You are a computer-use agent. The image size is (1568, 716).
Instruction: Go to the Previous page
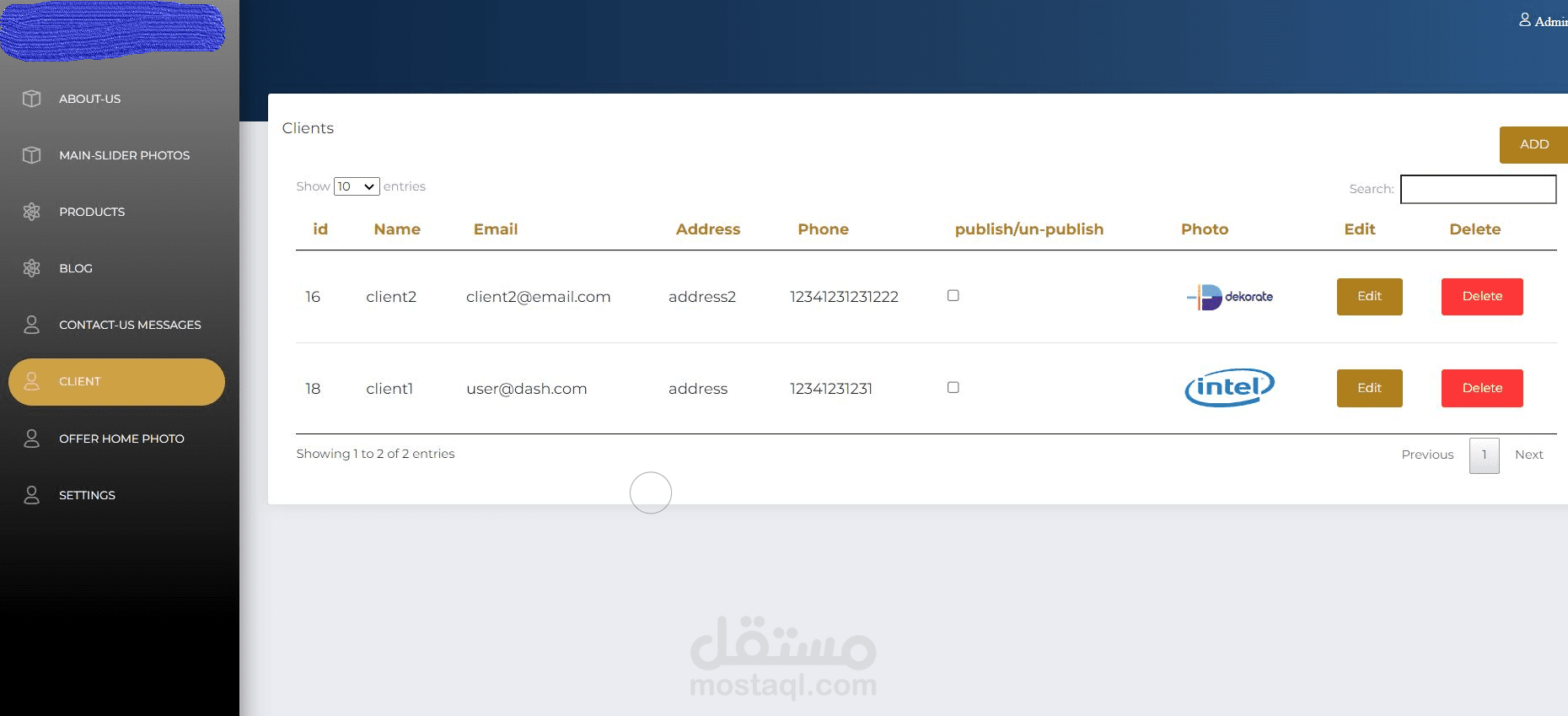tap(1427, 455)
